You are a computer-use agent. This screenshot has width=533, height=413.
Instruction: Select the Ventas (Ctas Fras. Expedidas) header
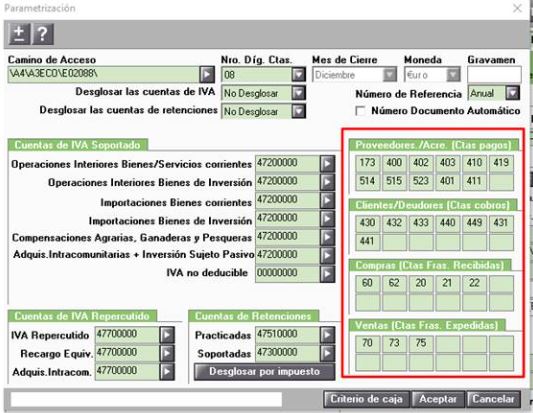point(427,326)
